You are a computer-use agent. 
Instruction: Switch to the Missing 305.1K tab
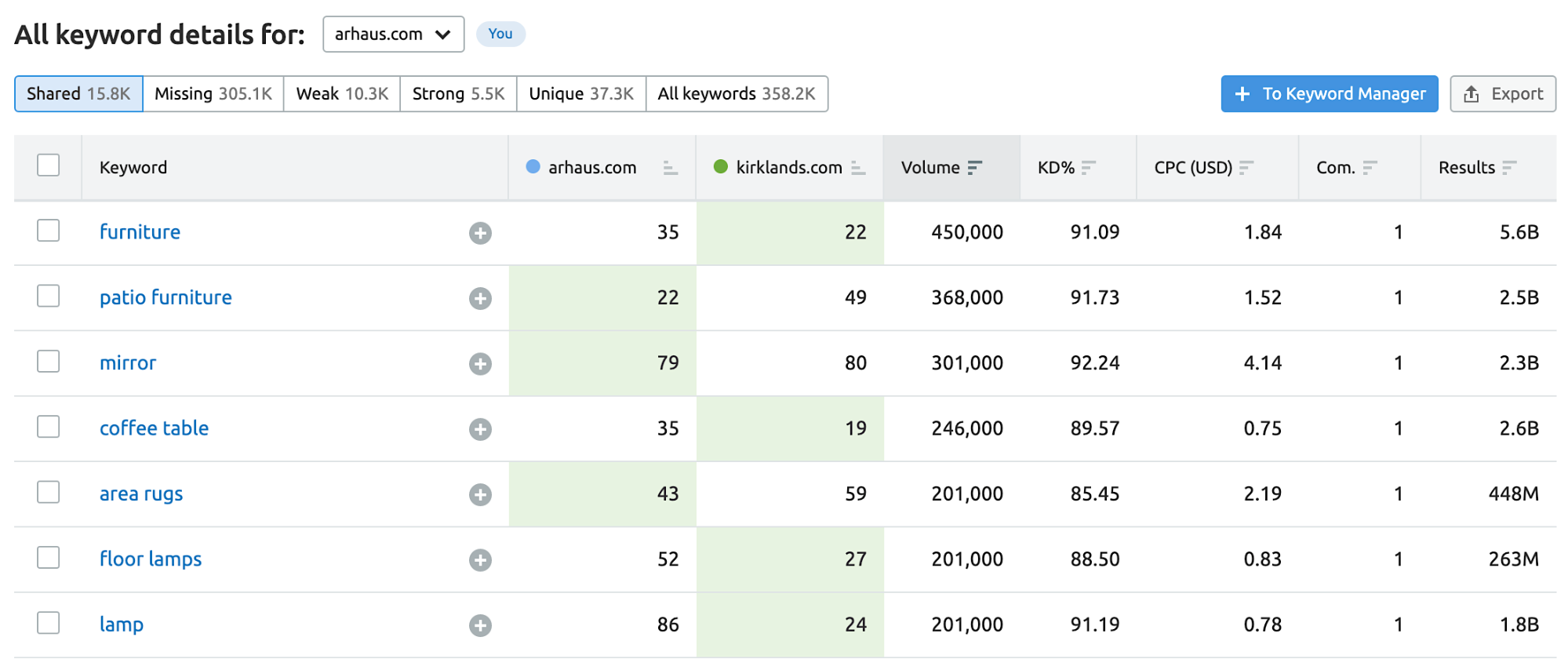(x=213, y=94)
